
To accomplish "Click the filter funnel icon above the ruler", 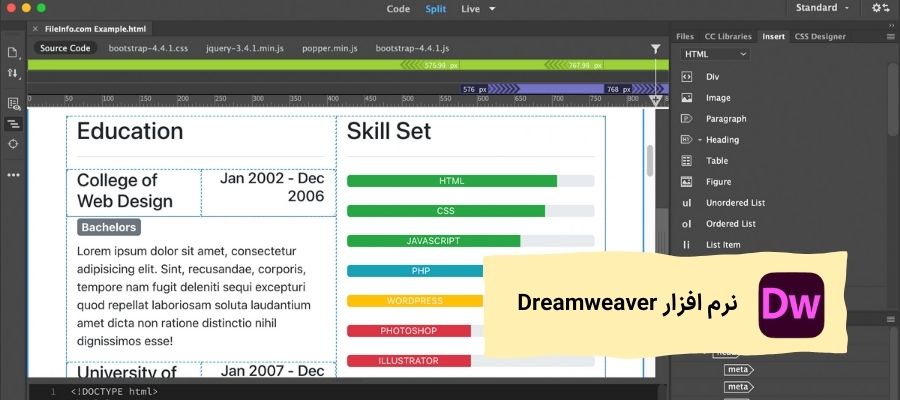I will [656, 48].
